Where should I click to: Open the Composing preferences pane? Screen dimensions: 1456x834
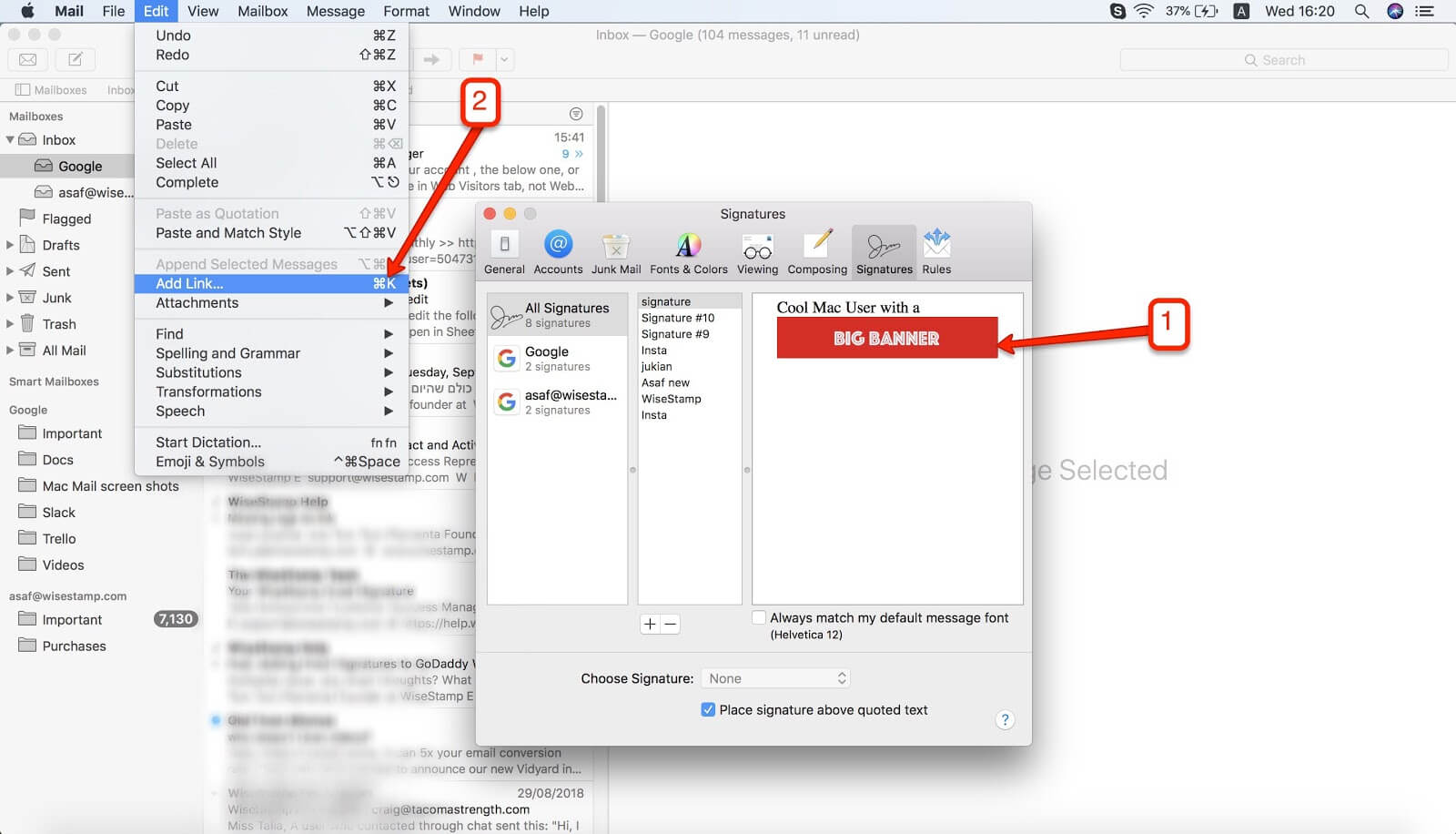point(817,248)
